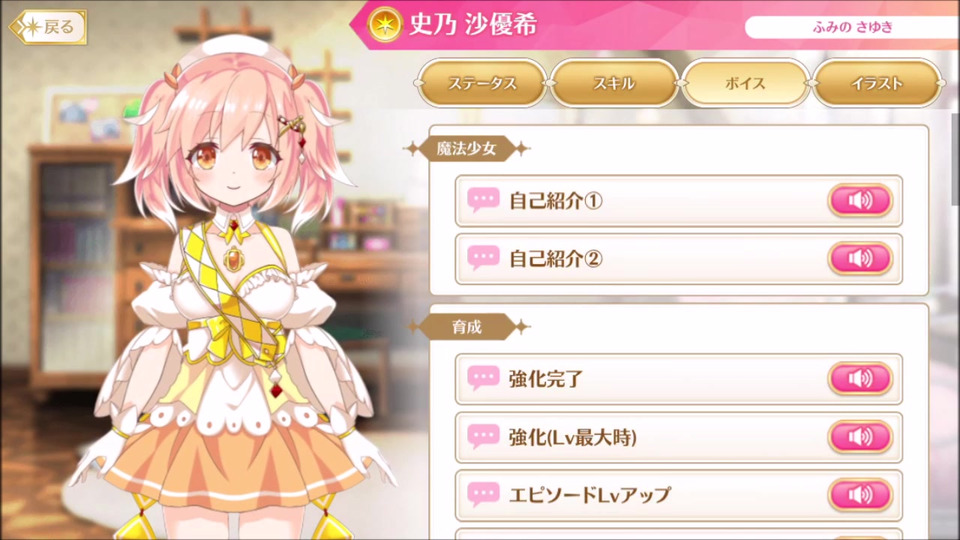Click the speech bubble icon beside 自己紹介②
Screen dimensions: 960x540
483,258
